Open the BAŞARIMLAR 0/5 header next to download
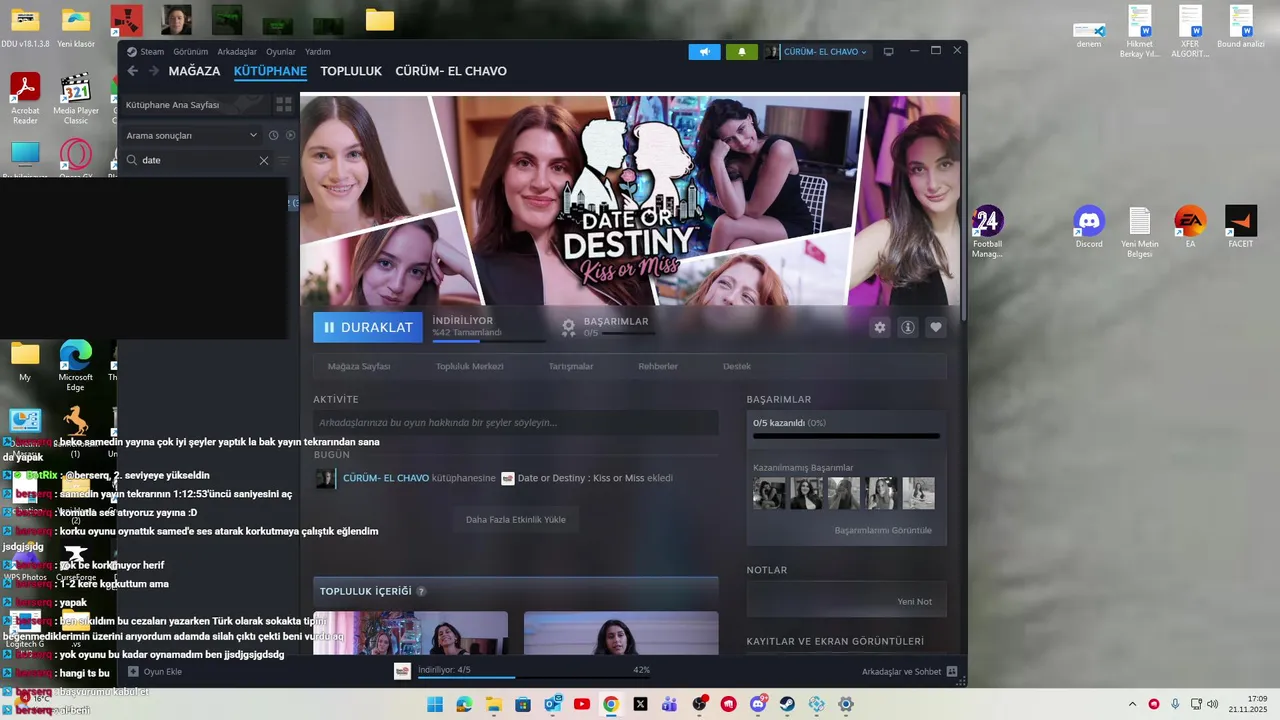1280x720 pixels. point(606,327)
